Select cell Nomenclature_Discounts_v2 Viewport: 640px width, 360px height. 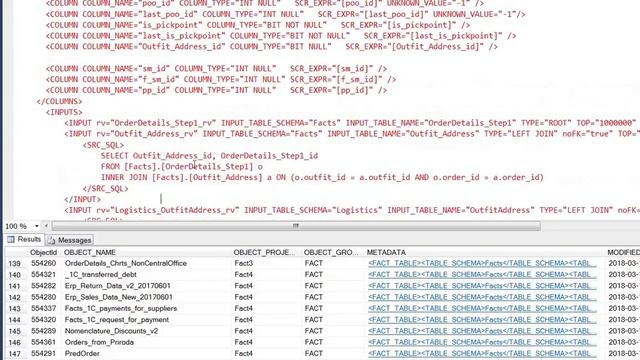pos(111,331)
